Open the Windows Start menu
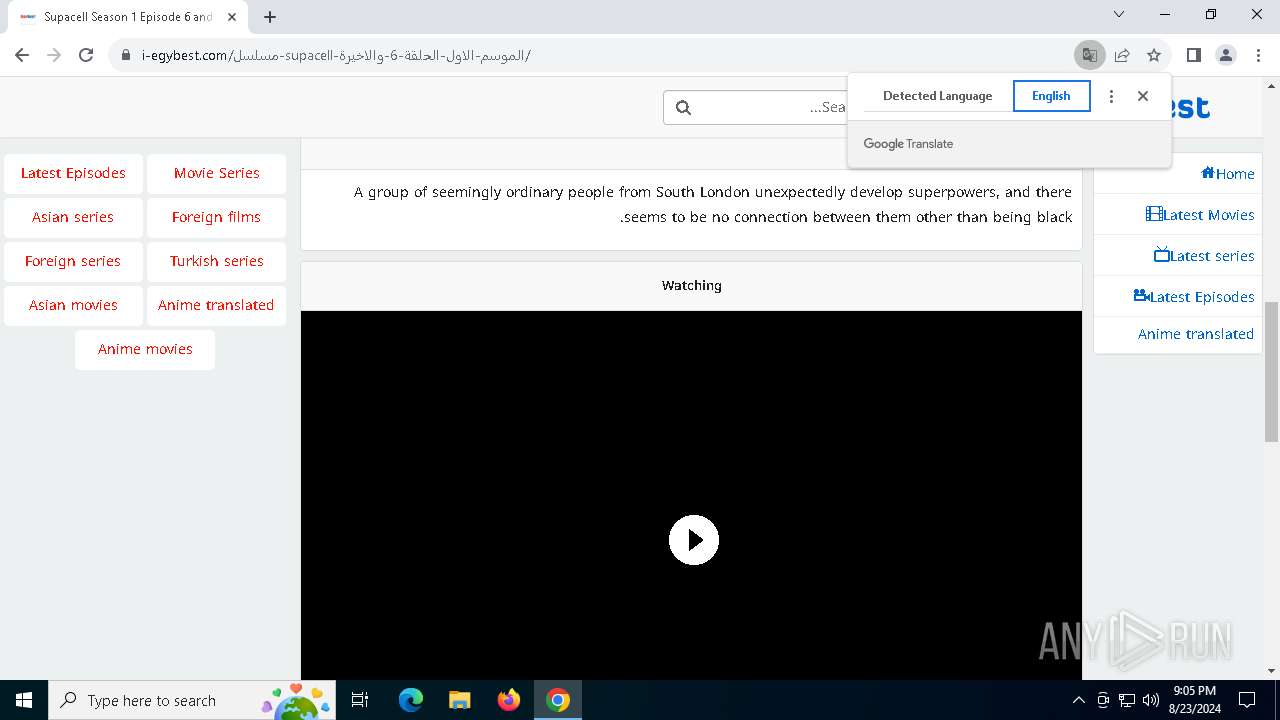The image size is (1280, 720). click(x=24, y=700)
